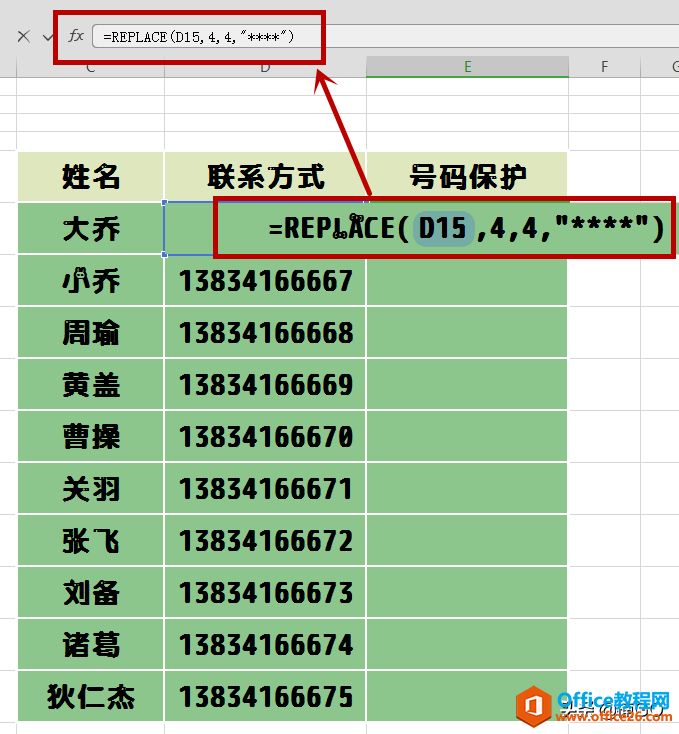This screenshot has height=734, width=679.
Task: Select the name cell 黄盖
Action: (91, 385)
